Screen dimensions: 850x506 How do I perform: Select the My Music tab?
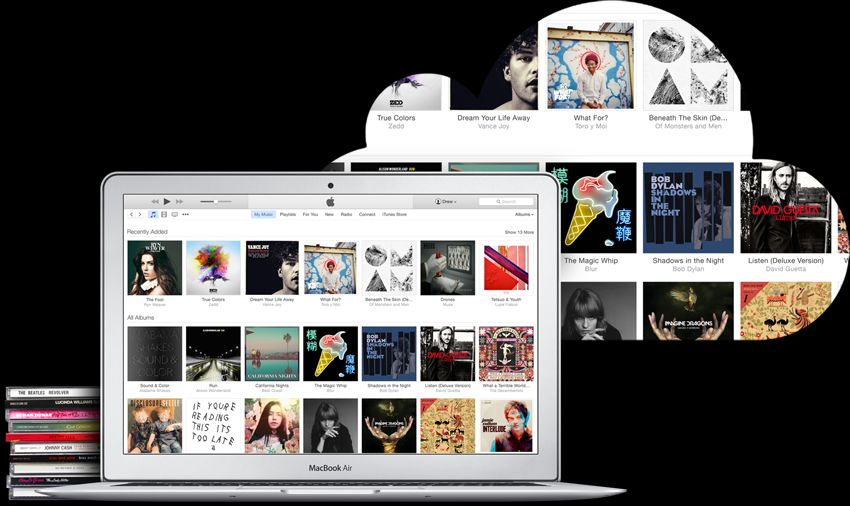click(263, 215)
